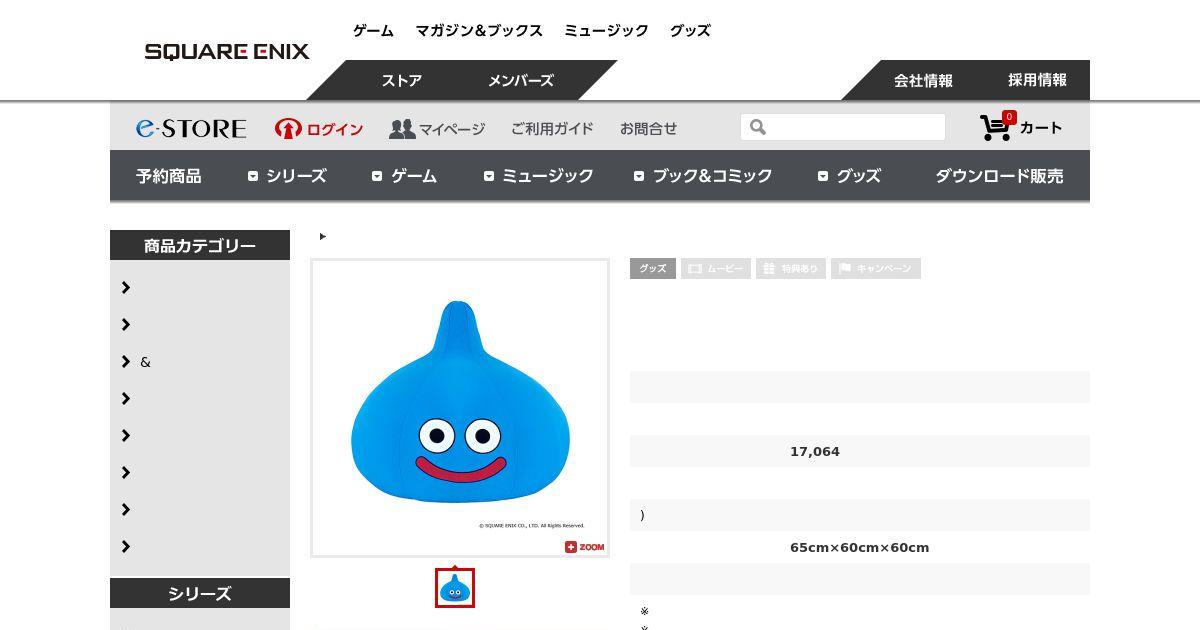The width and height of the screenshot is (1200, 630).
Task: Click the キャンペーン flag tag
Action: (x=876, y=269)
